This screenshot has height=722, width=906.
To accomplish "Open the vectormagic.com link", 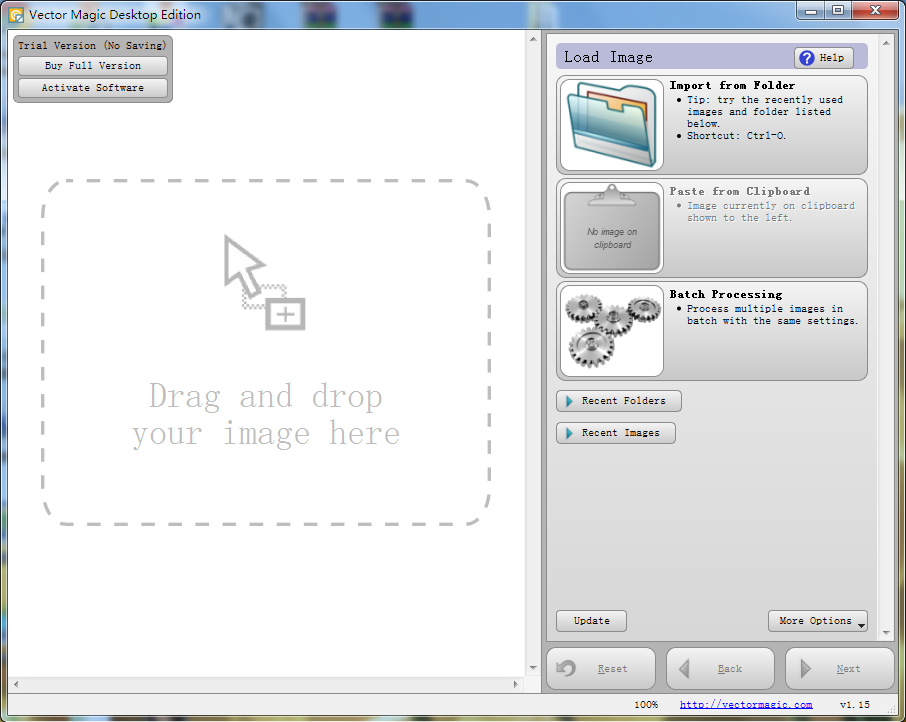I will [746, 705].
